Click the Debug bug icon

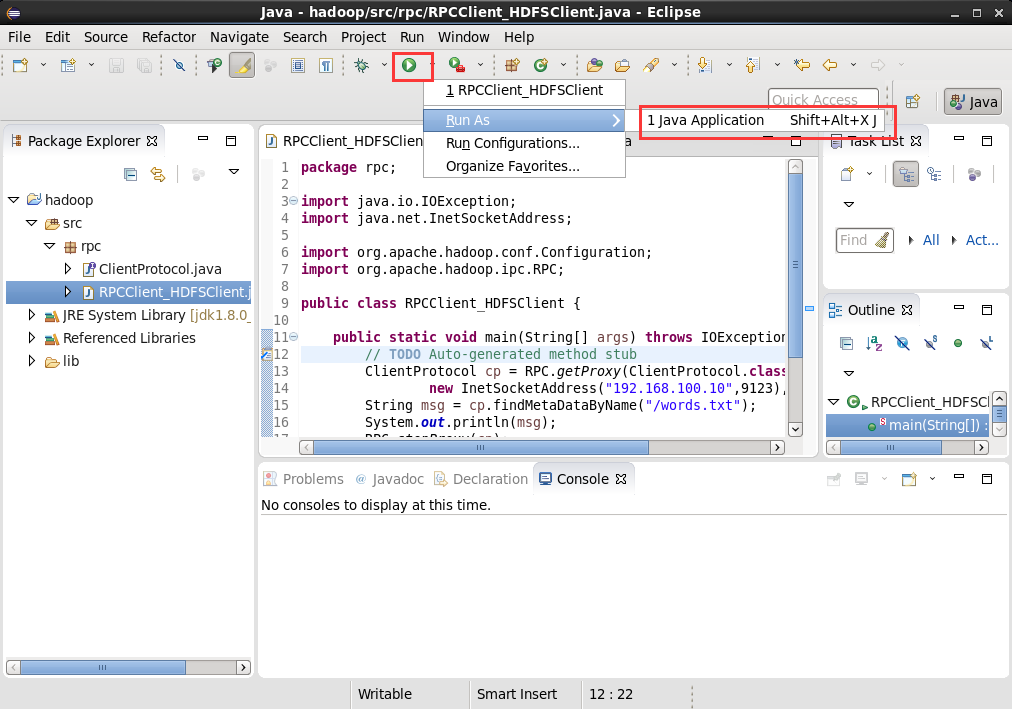pos(361,65)
